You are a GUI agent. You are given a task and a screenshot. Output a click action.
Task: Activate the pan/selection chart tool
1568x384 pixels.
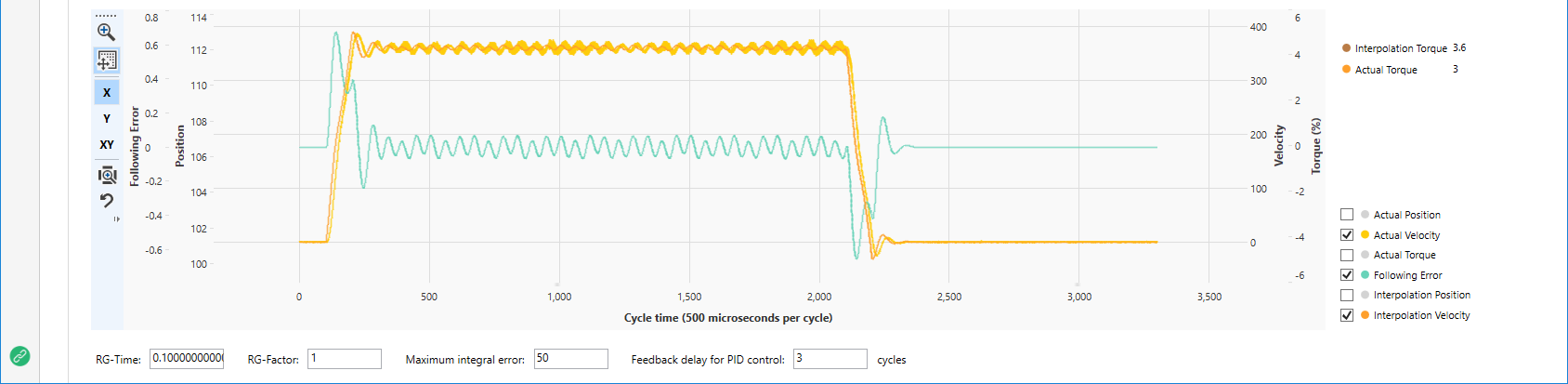click(x=107, y=60)
